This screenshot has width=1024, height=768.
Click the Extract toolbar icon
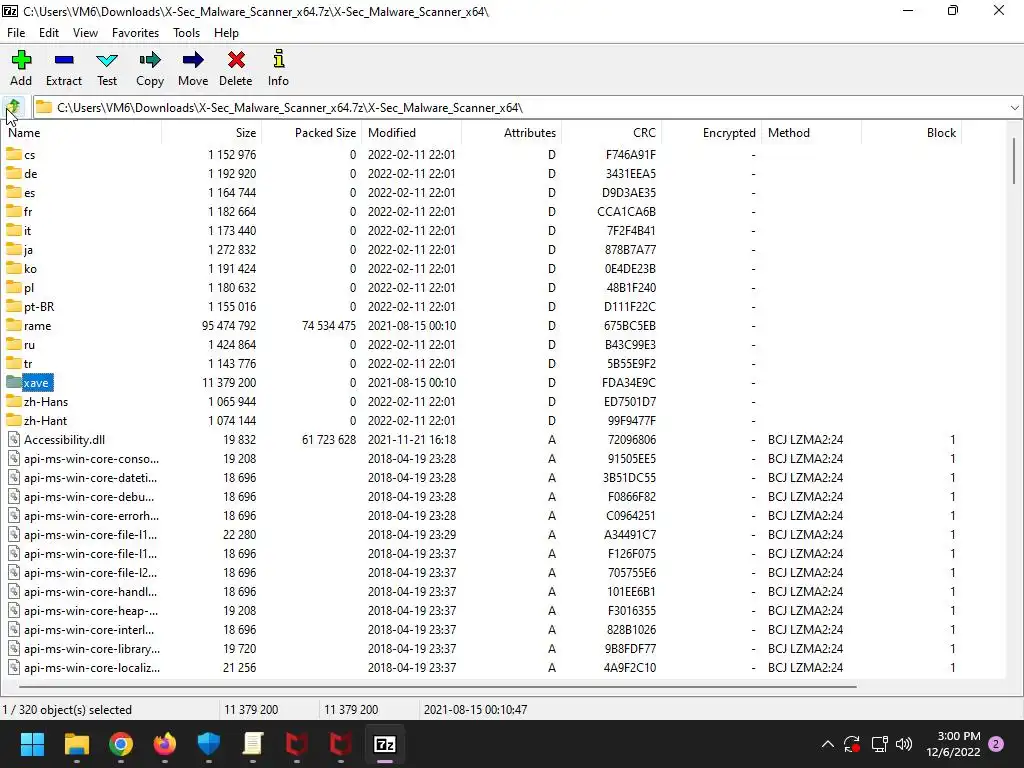point(64,60)
